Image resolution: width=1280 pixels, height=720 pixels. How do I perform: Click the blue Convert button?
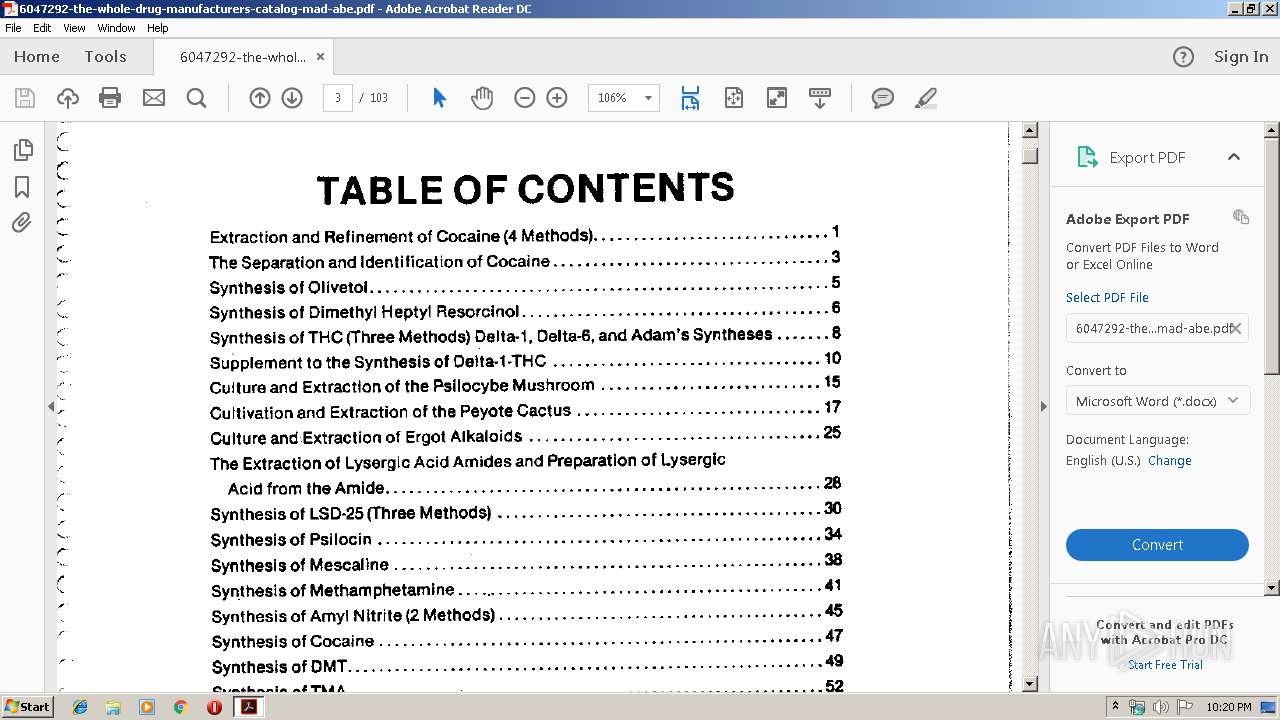click(1157, 545)
